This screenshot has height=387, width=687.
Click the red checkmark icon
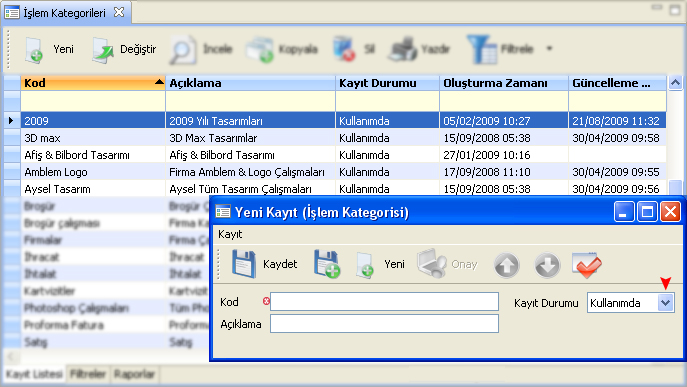pyautogui.click(x=587, y=265)
